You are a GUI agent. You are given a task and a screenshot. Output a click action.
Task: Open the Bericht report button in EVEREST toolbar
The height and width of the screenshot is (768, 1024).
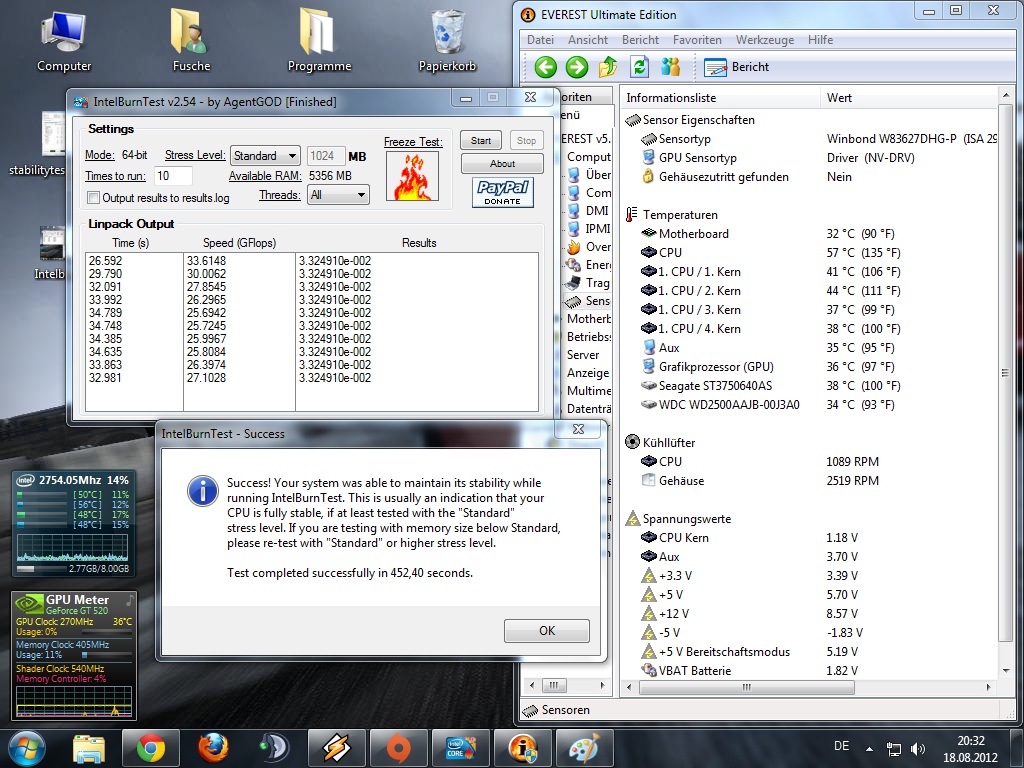[x=737, y=67]
